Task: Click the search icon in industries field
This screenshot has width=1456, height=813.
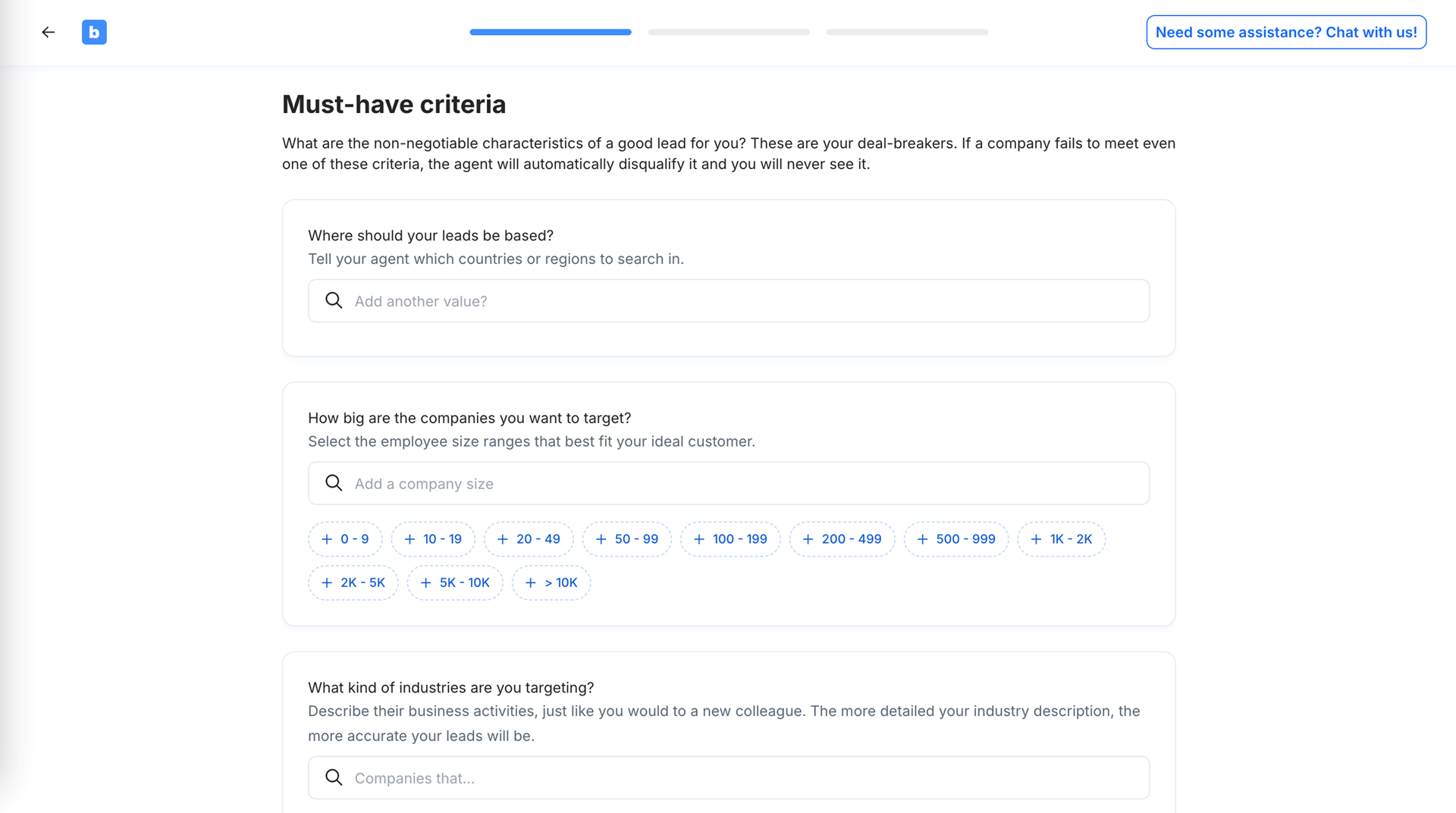Action: tap(334, 777)
